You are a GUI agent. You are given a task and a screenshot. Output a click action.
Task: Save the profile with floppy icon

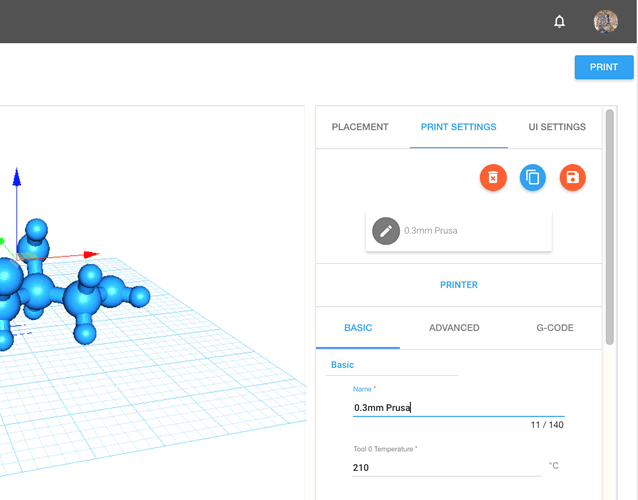pos(572,177)
